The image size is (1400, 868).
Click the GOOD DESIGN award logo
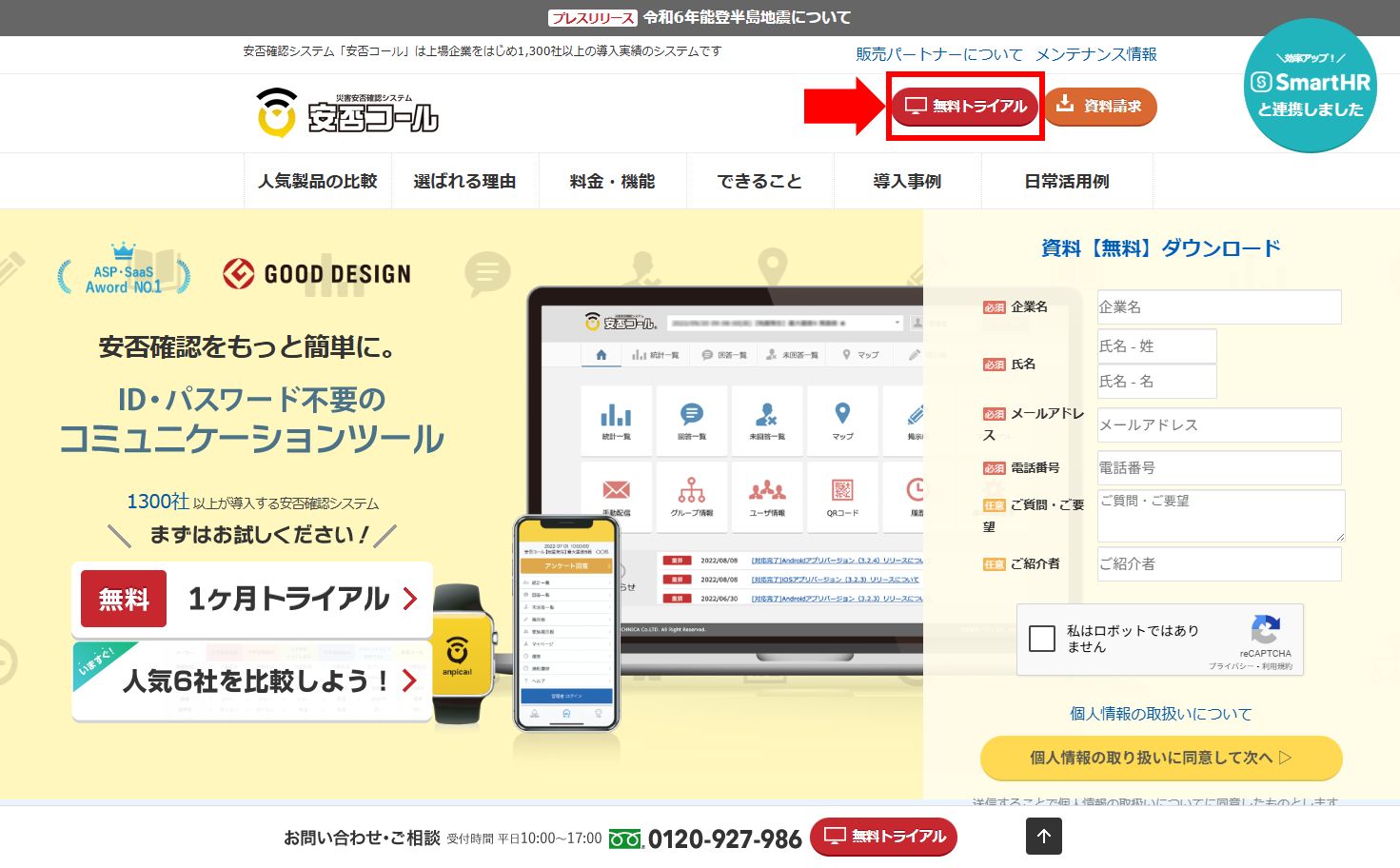(x=317, y=274)
